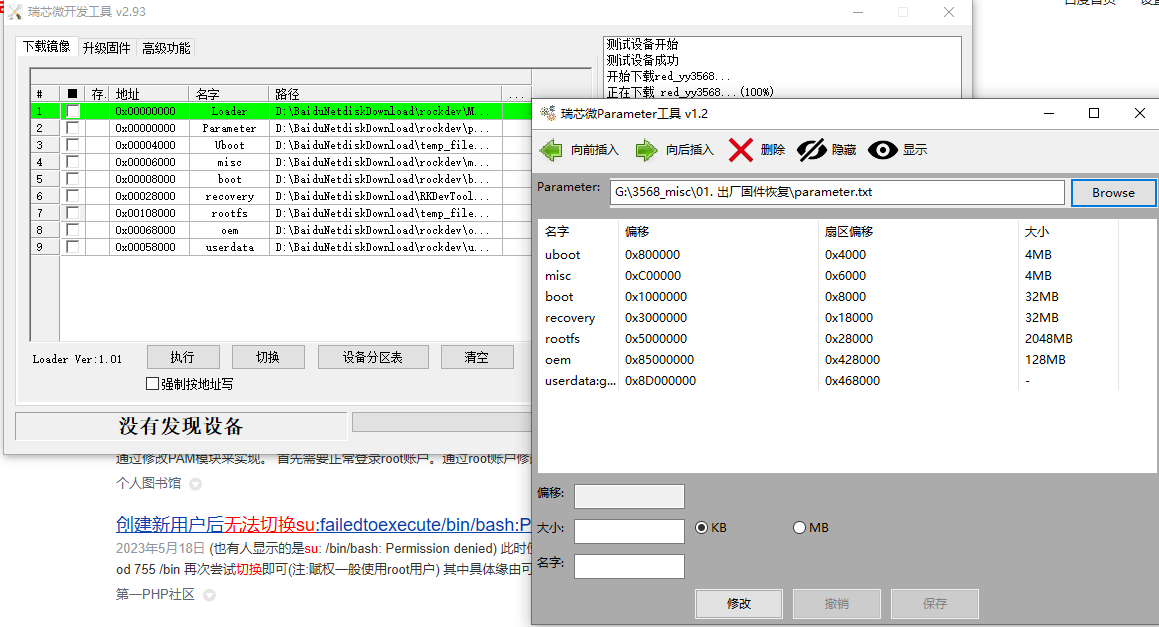
Task: Click the 执行 button
Action: pos(183,357)
